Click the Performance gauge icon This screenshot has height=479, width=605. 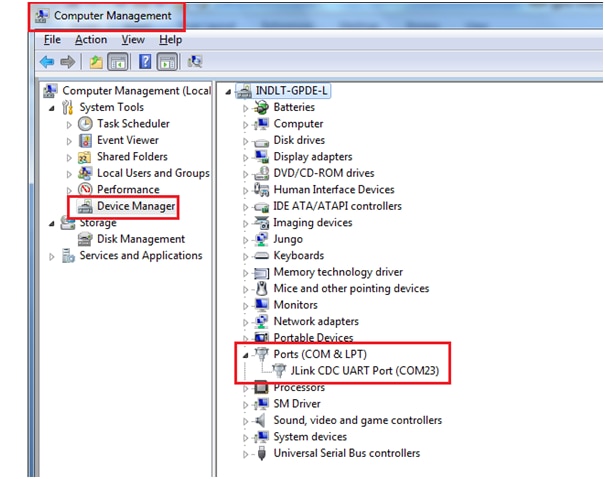[85, 190]
